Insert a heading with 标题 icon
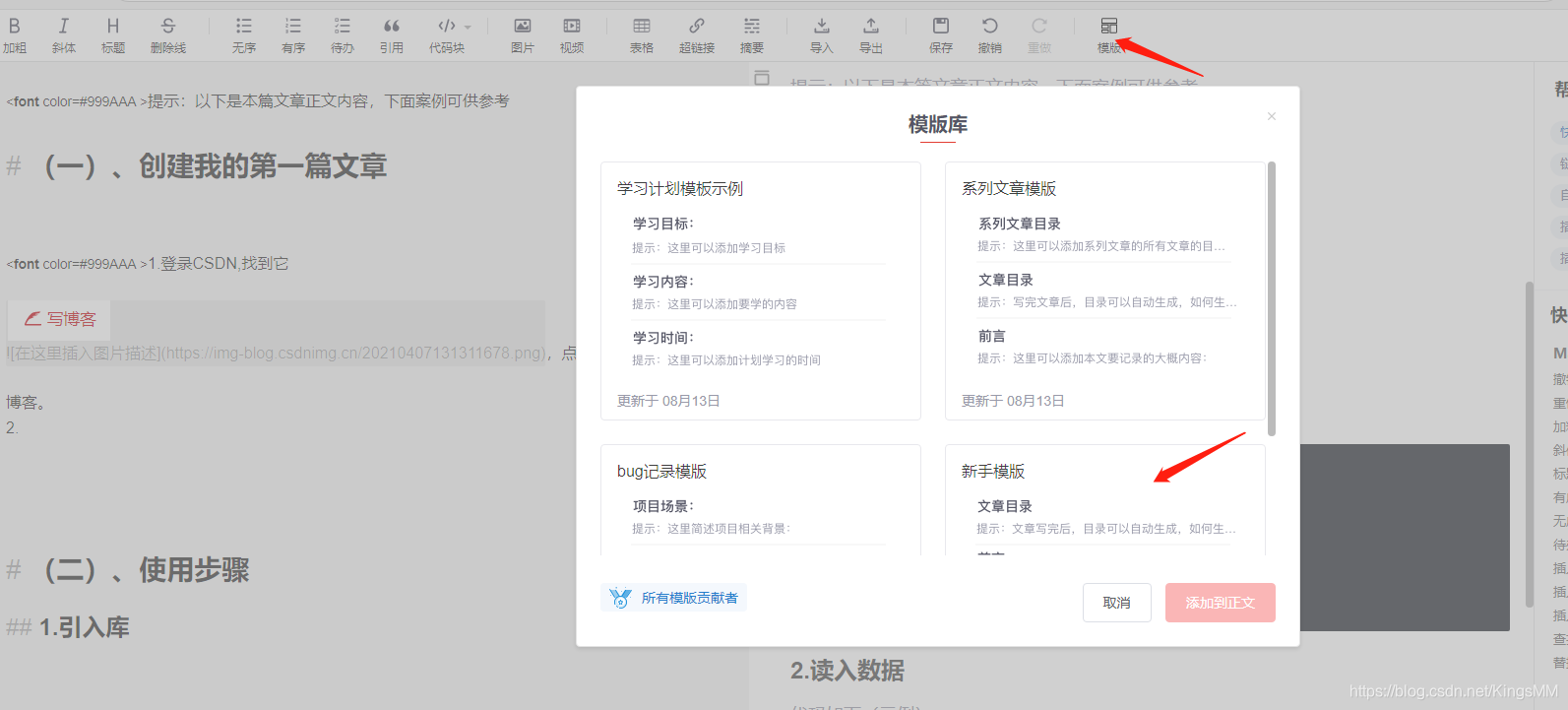The image size is (1568, 710). (113, 34)
